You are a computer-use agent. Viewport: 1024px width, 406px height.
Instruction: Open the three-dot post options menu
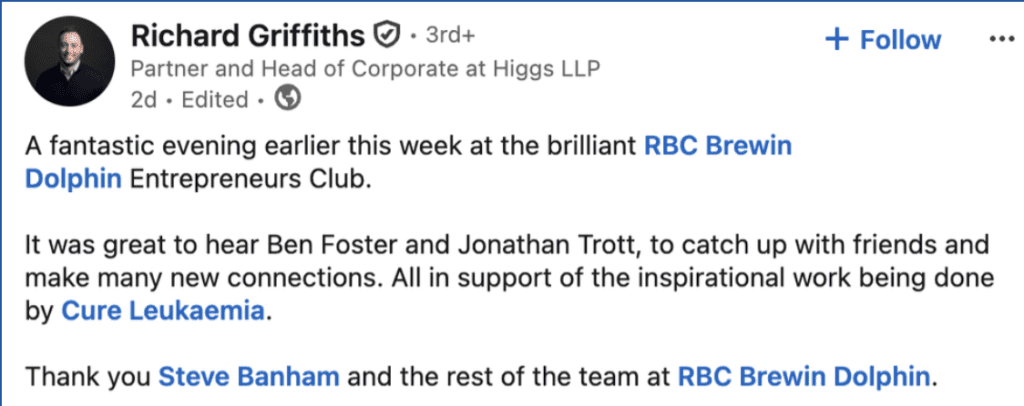(x=1000, y=38)
